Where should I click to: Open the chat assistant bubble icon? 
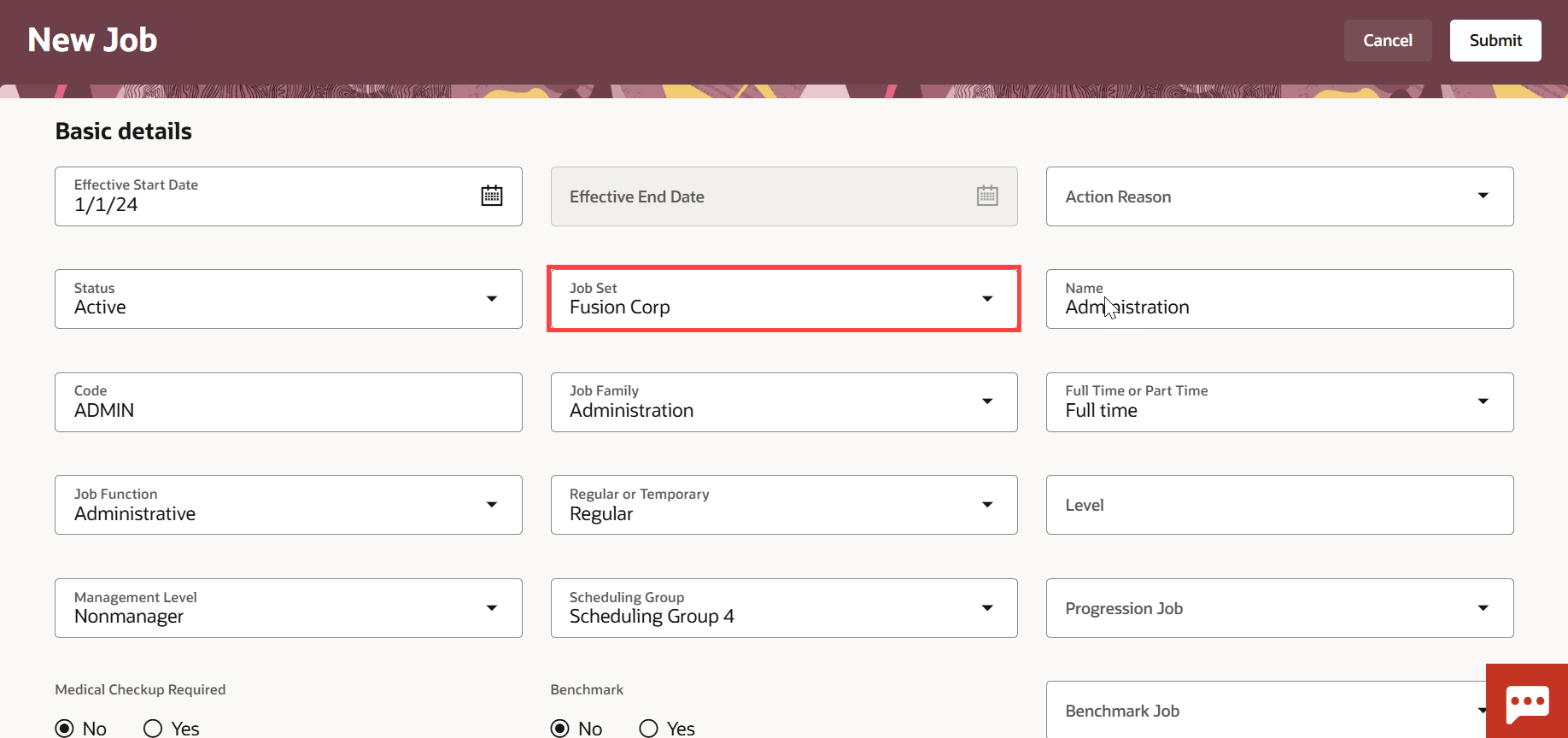pos(1528,702)
